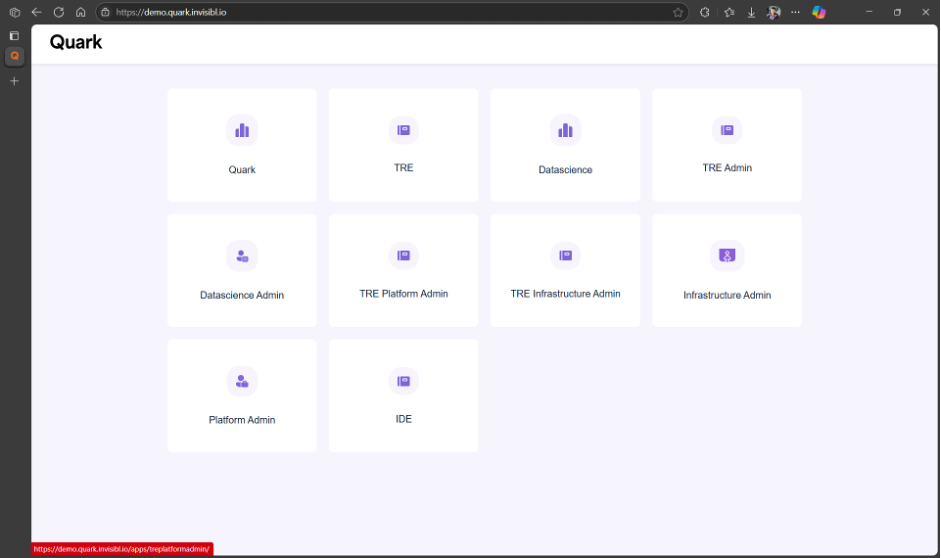Click the TRE Infrastructure Admin icon
The width and height of the screenshot is (941, 558).
[x=565, y=255]
